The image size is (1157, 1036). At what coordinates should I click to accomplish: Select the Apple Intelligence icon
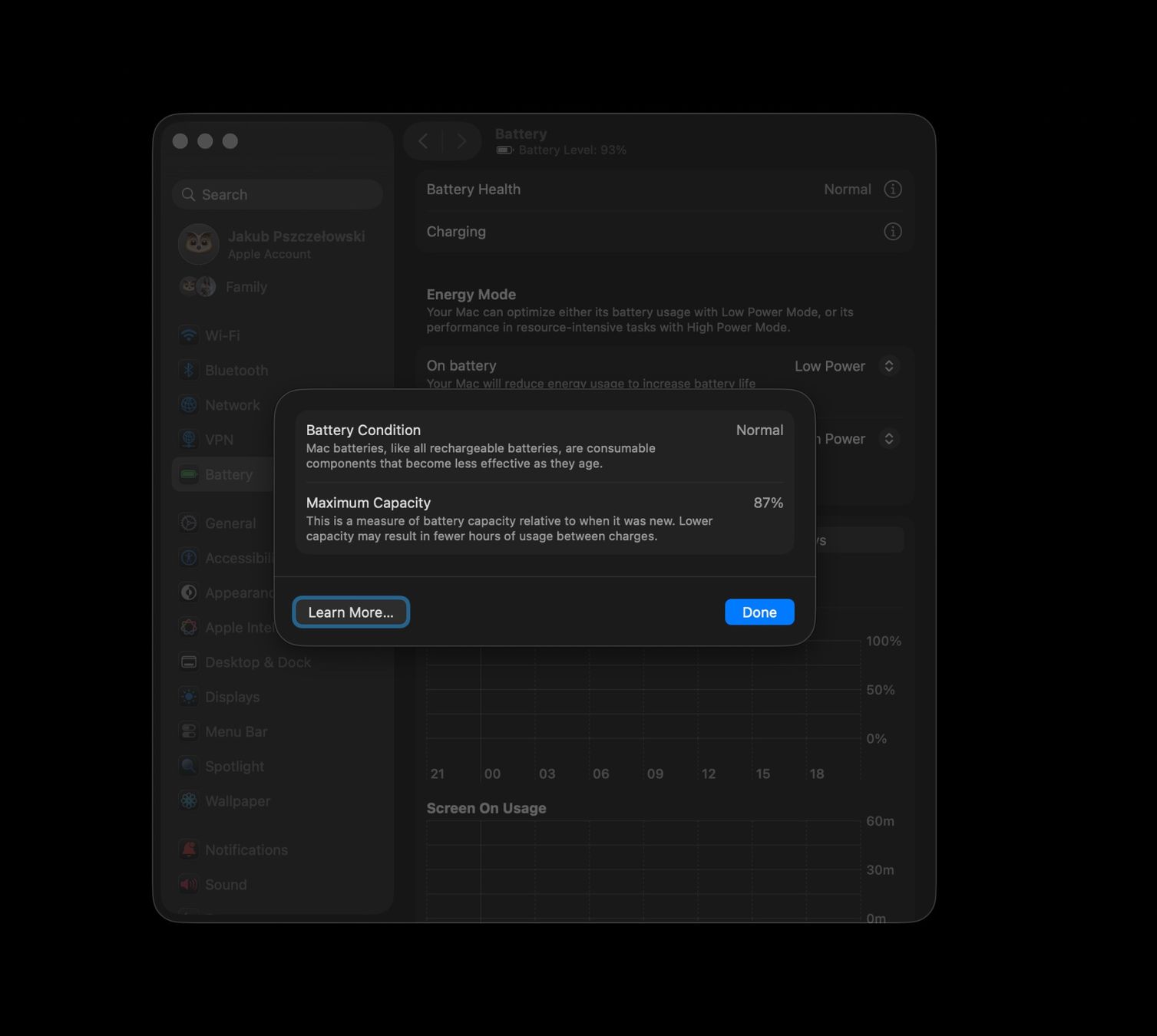click(188, 627)
